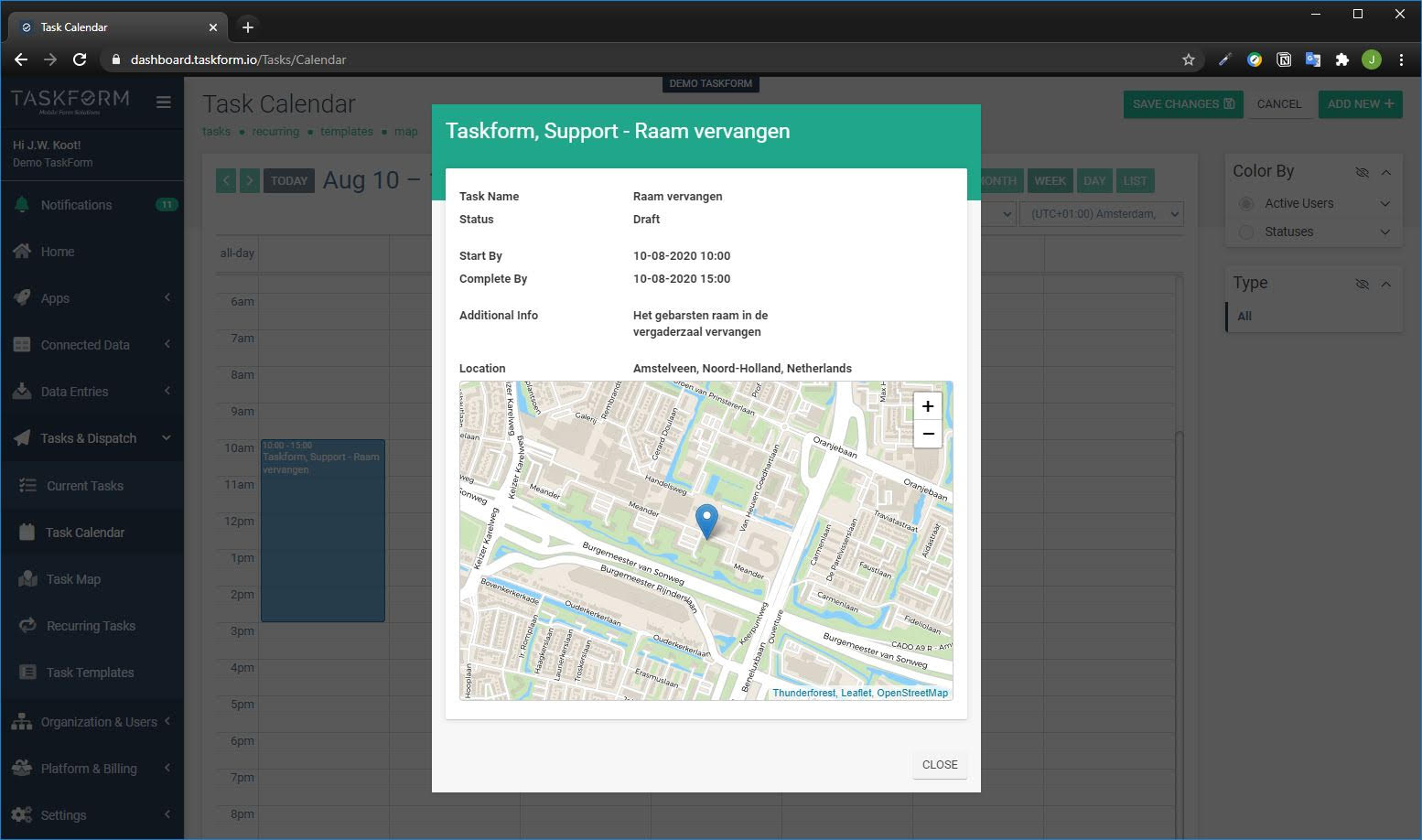Bookmark this page with the star icon
1422x840 pixels.
1189,59
